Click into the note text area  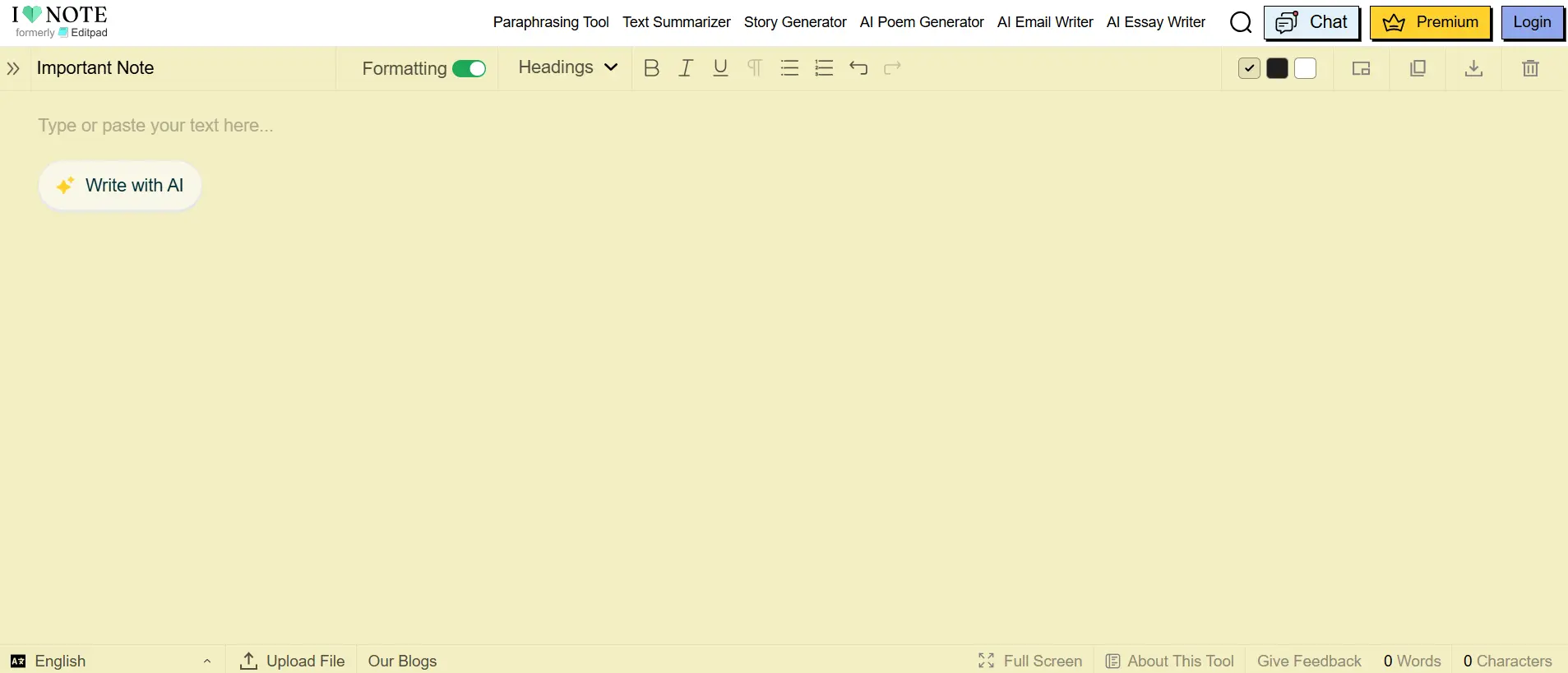783,370
